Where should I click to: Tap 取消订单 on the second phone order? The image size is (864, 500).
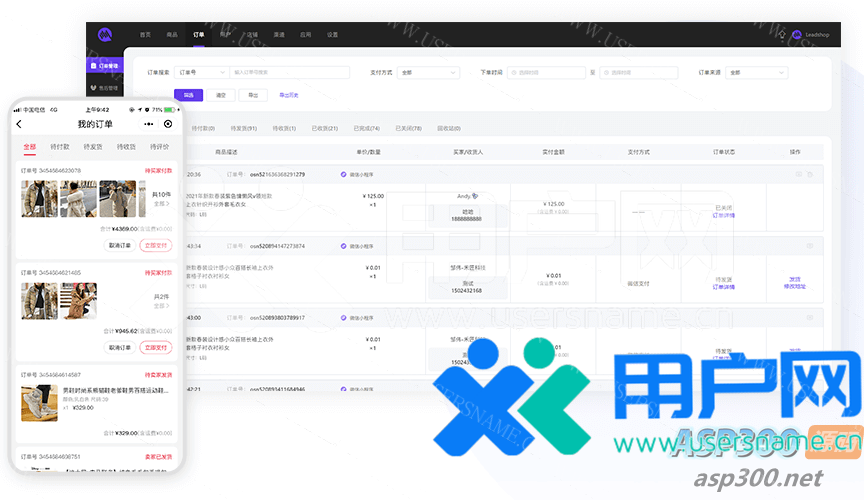pos(120,347)
